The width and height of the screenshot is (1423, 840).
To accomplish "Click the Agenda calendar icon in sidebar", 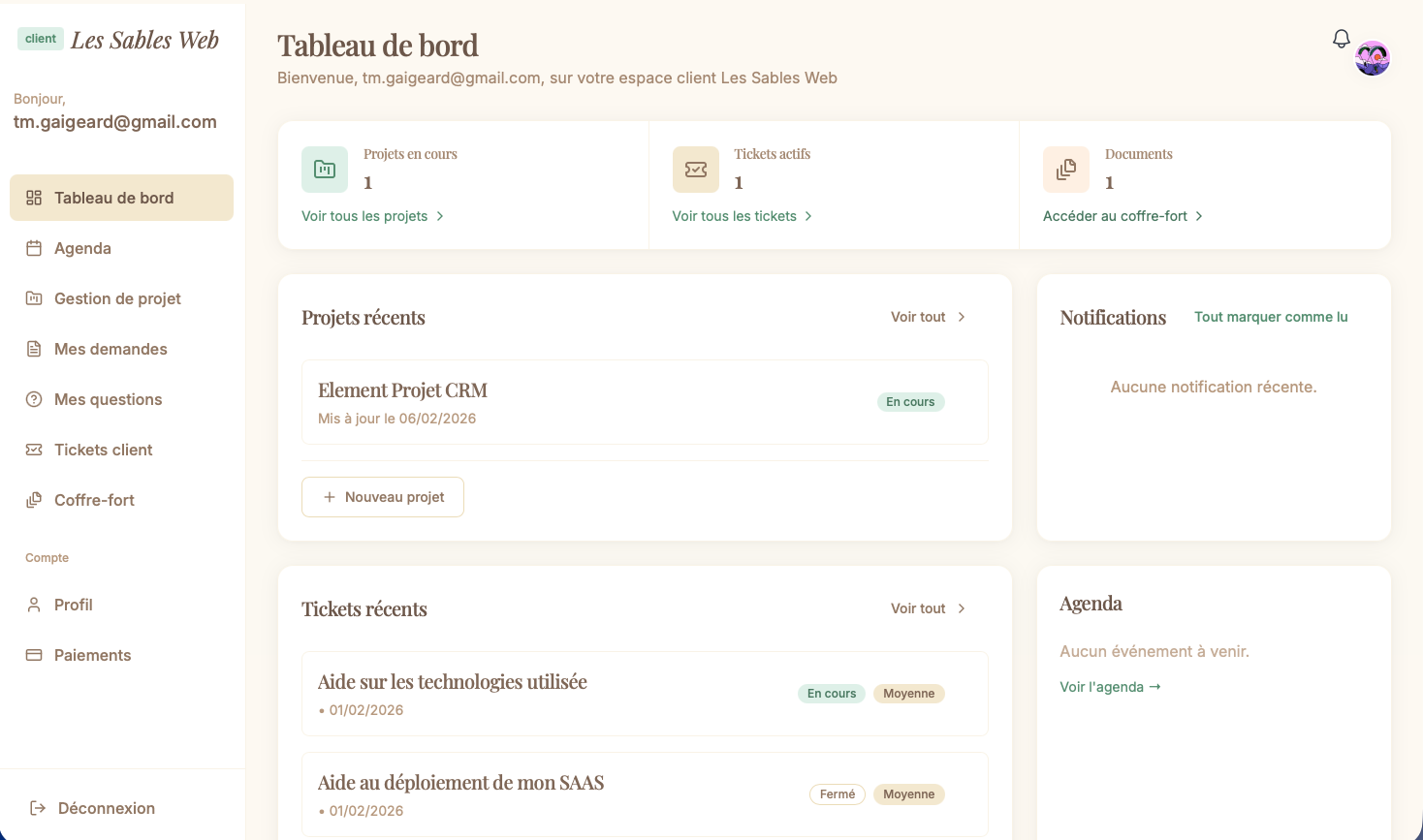I will (x=34, y=248).
